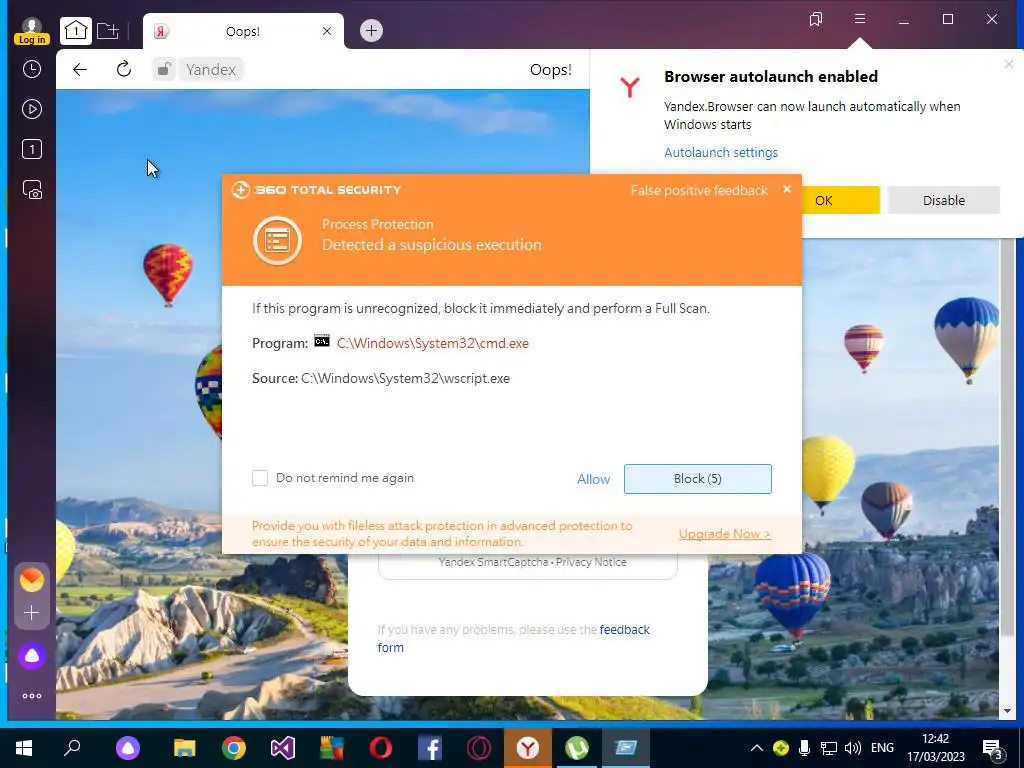Screen dimensions: 1024x768
Task: Open volume control in tray
Action: pyautogui.click(x=852, y=748)
